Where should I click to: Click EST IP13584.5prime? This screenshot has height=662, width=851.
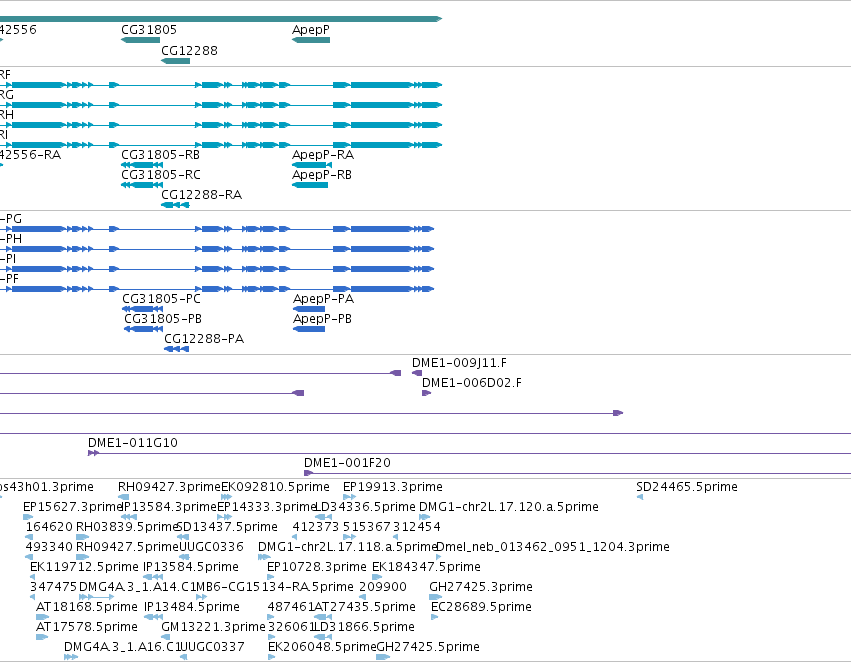pyautogui.click(x=190, y=567)
